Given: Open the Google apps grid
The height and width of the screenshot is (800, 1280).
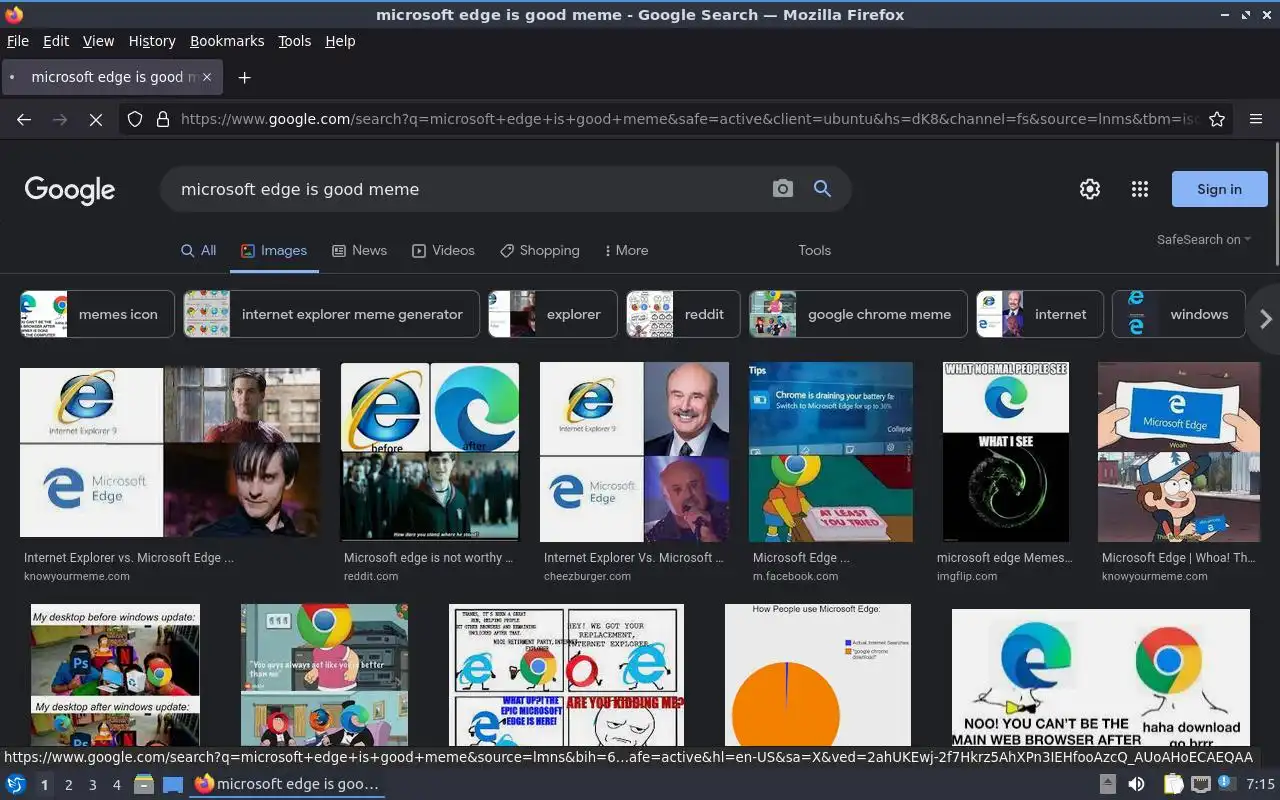Looking at the screenshot, I should point(1139,189).
